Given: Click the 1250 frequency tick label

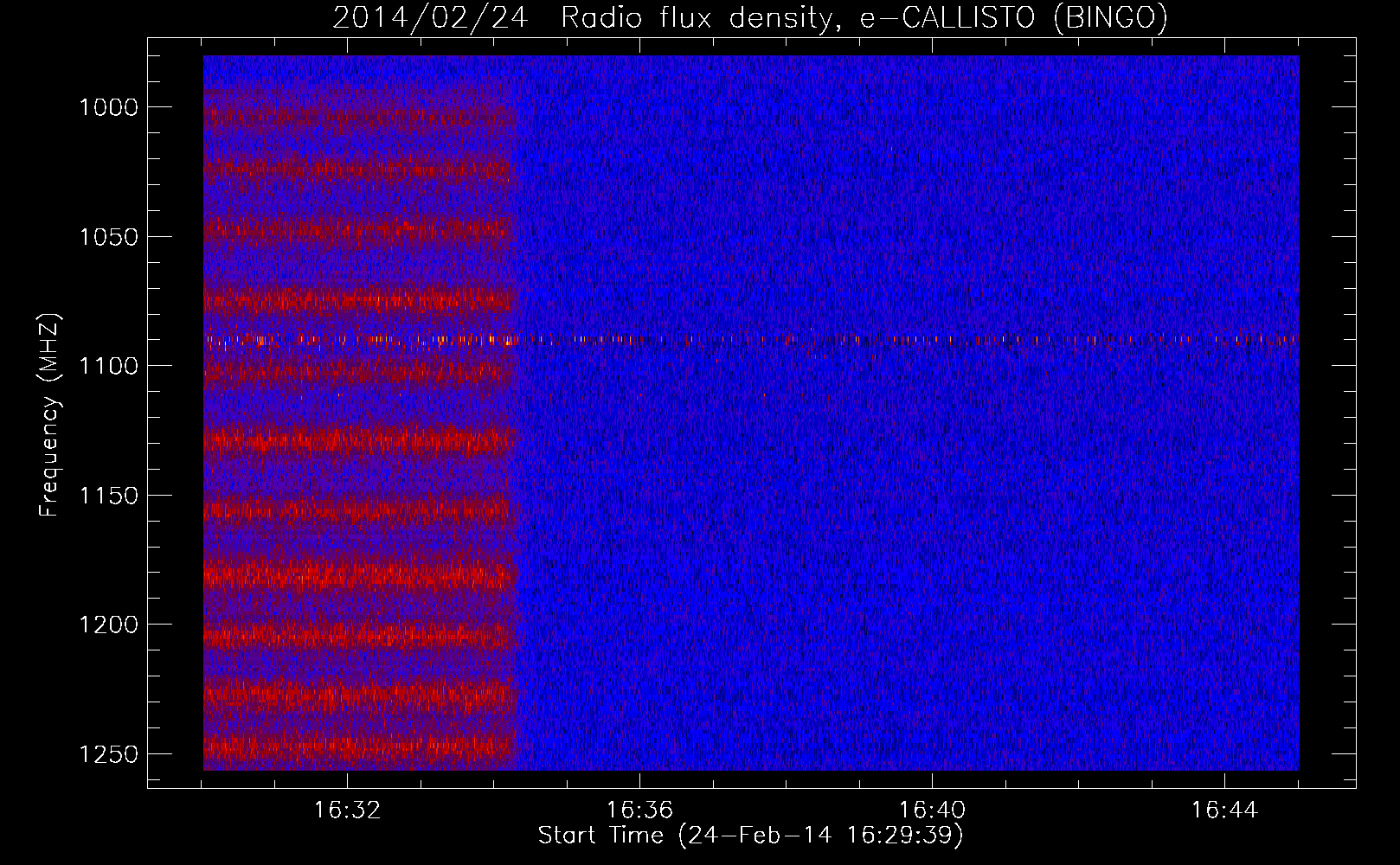Looking at the screenshot, I should click(x=108, y=754).
